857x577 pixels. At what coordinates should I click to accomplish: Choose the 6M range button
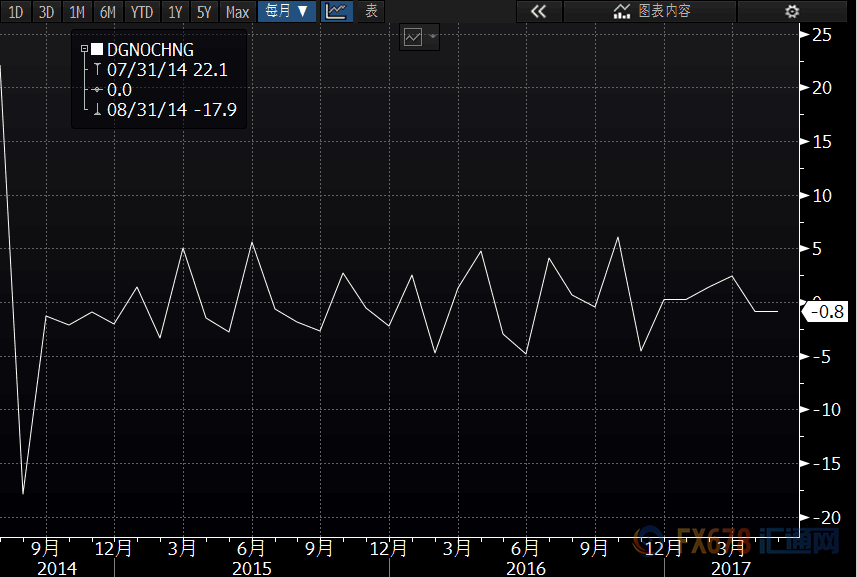108,11
